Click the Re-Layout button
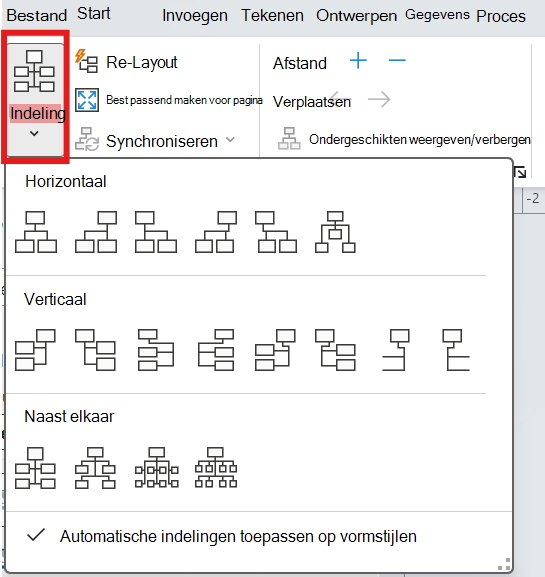 pos(127,62)
